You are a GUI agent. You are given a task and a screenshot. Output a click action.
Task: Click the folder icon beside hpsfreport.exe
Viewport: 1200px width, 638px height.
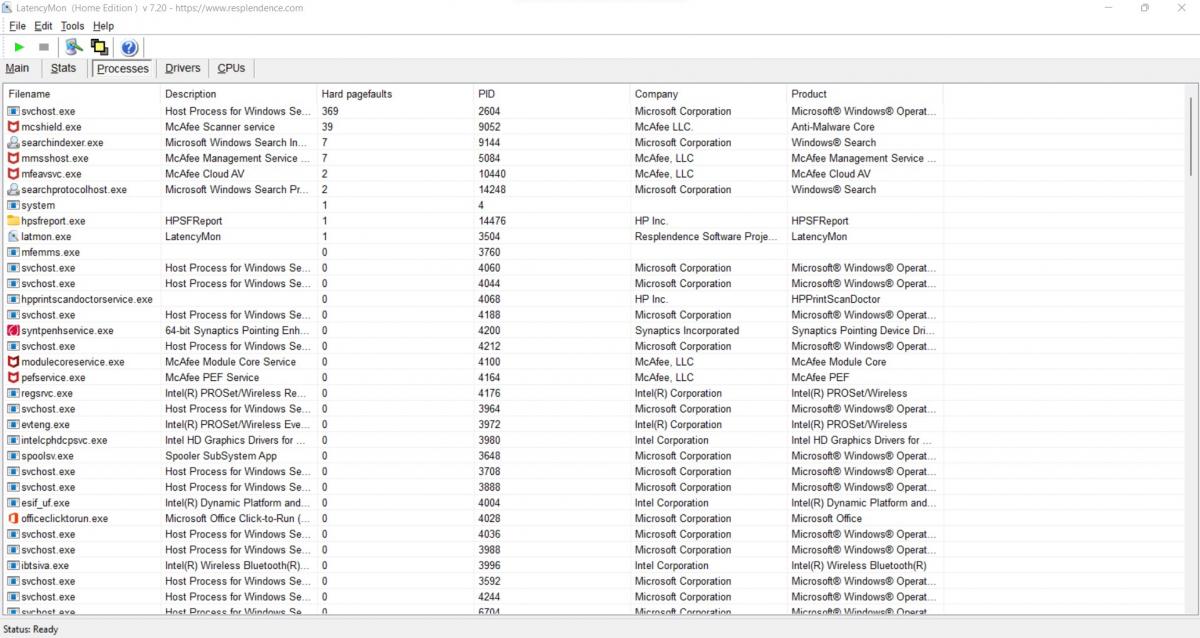[13, 221]
